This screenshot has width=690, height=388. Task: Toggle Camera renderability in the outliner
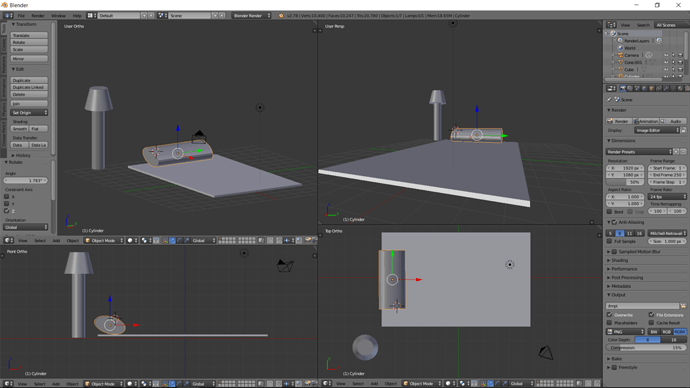tap(680, 55)
